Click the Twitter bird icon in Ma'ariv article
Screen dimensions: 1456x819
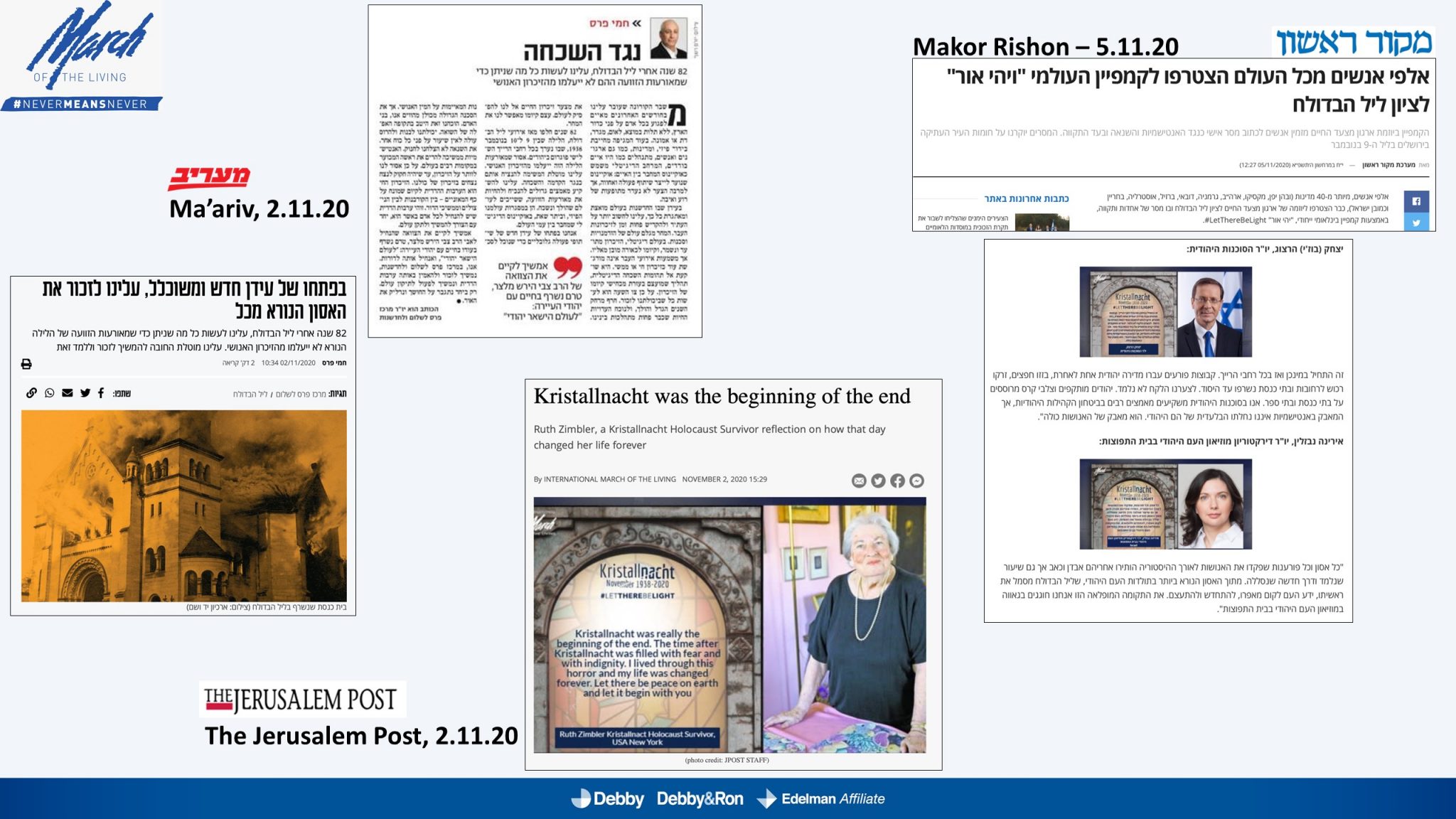click(x=85, y=392)
